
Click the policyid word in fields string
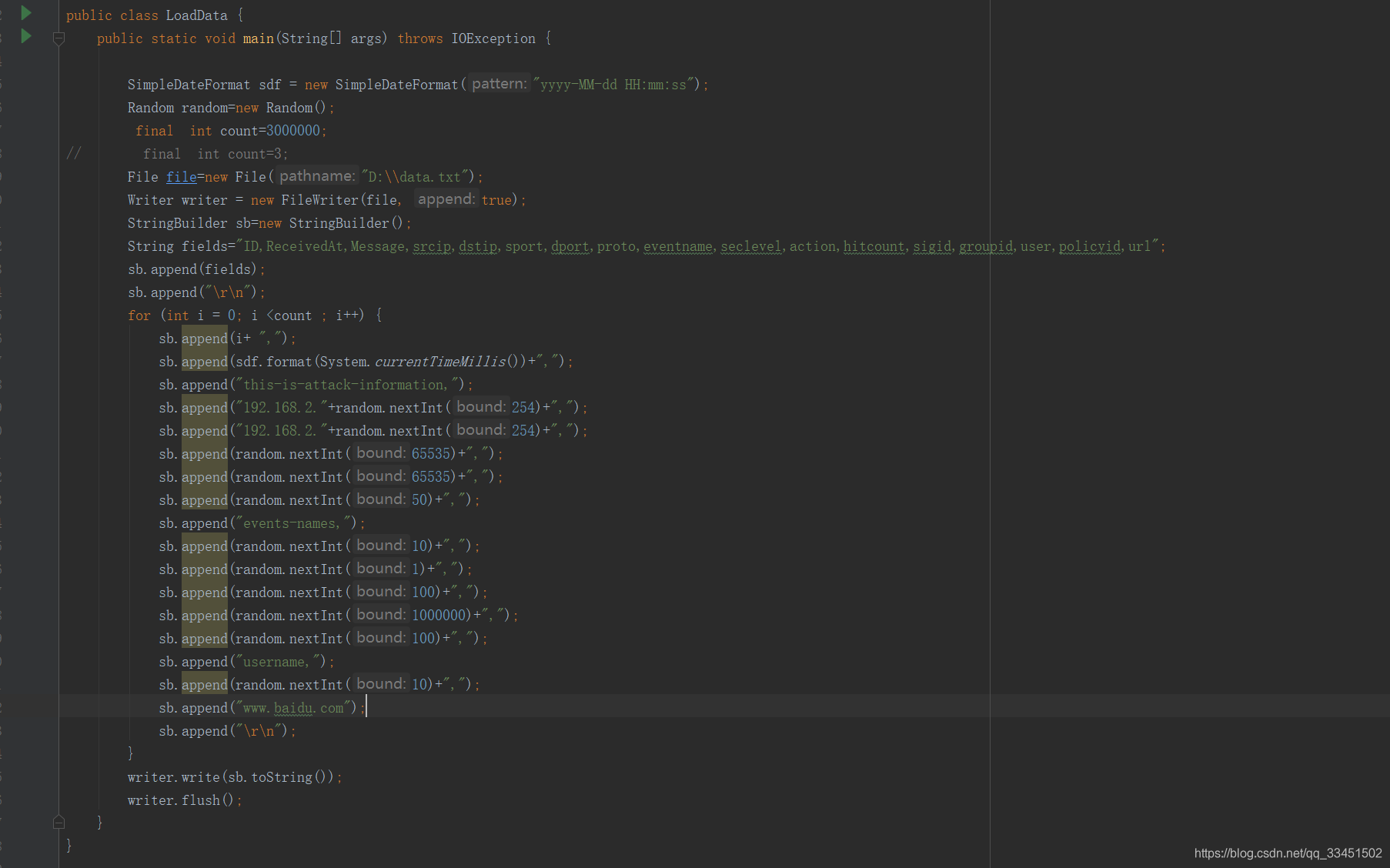tap(1090, 246)
